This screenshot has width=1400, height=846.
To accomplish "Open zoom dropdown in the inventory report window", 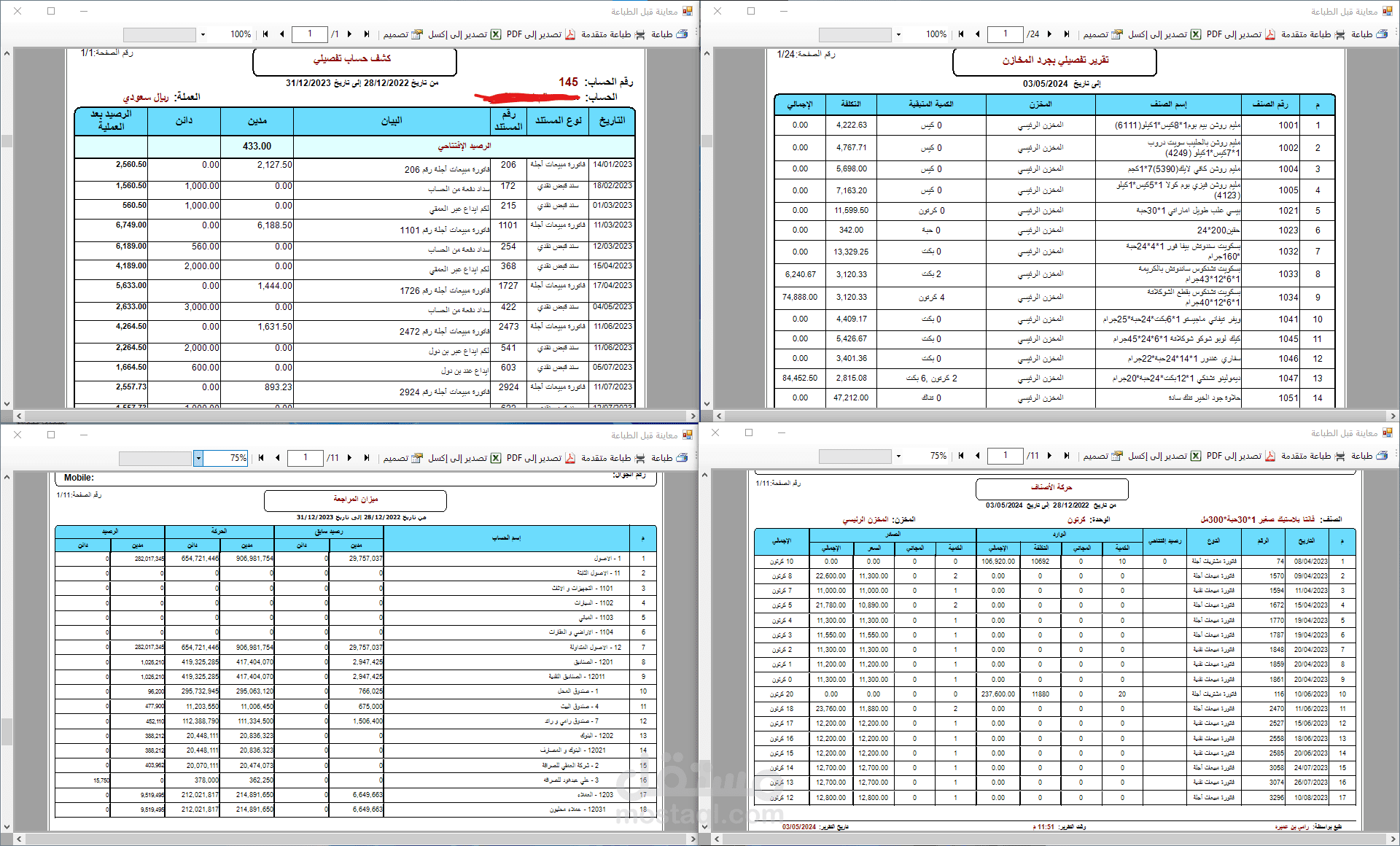I will point(898,34).
